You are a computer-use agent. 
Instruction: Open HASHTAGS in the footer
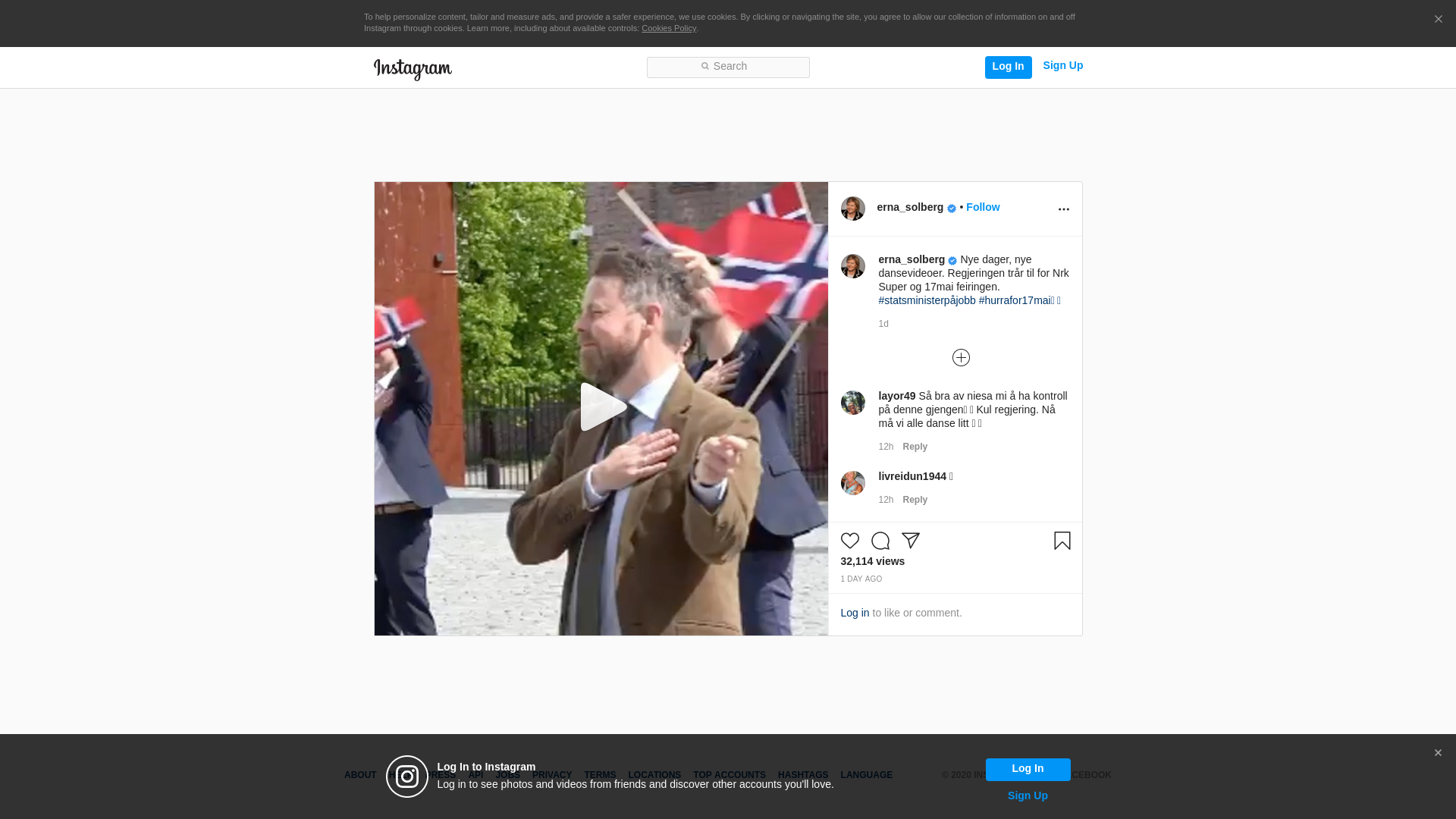(x=802, y=775)
